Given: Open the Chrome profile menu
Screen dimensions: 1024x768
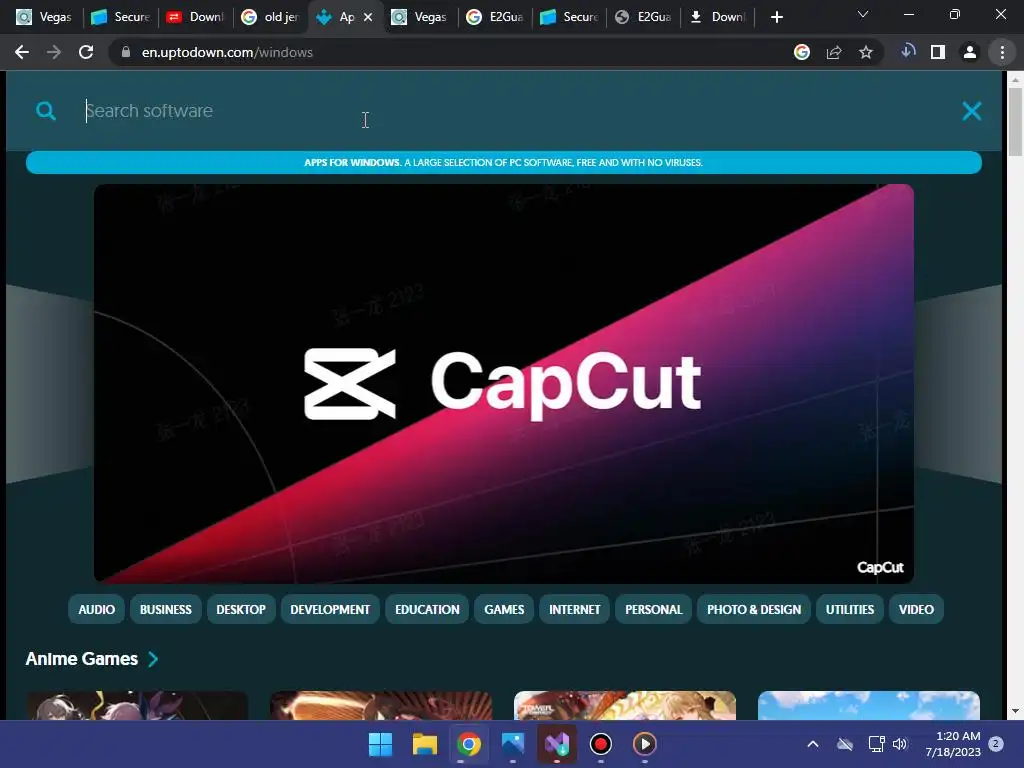Looking at the screenshot, I should (x=970, y=52).
